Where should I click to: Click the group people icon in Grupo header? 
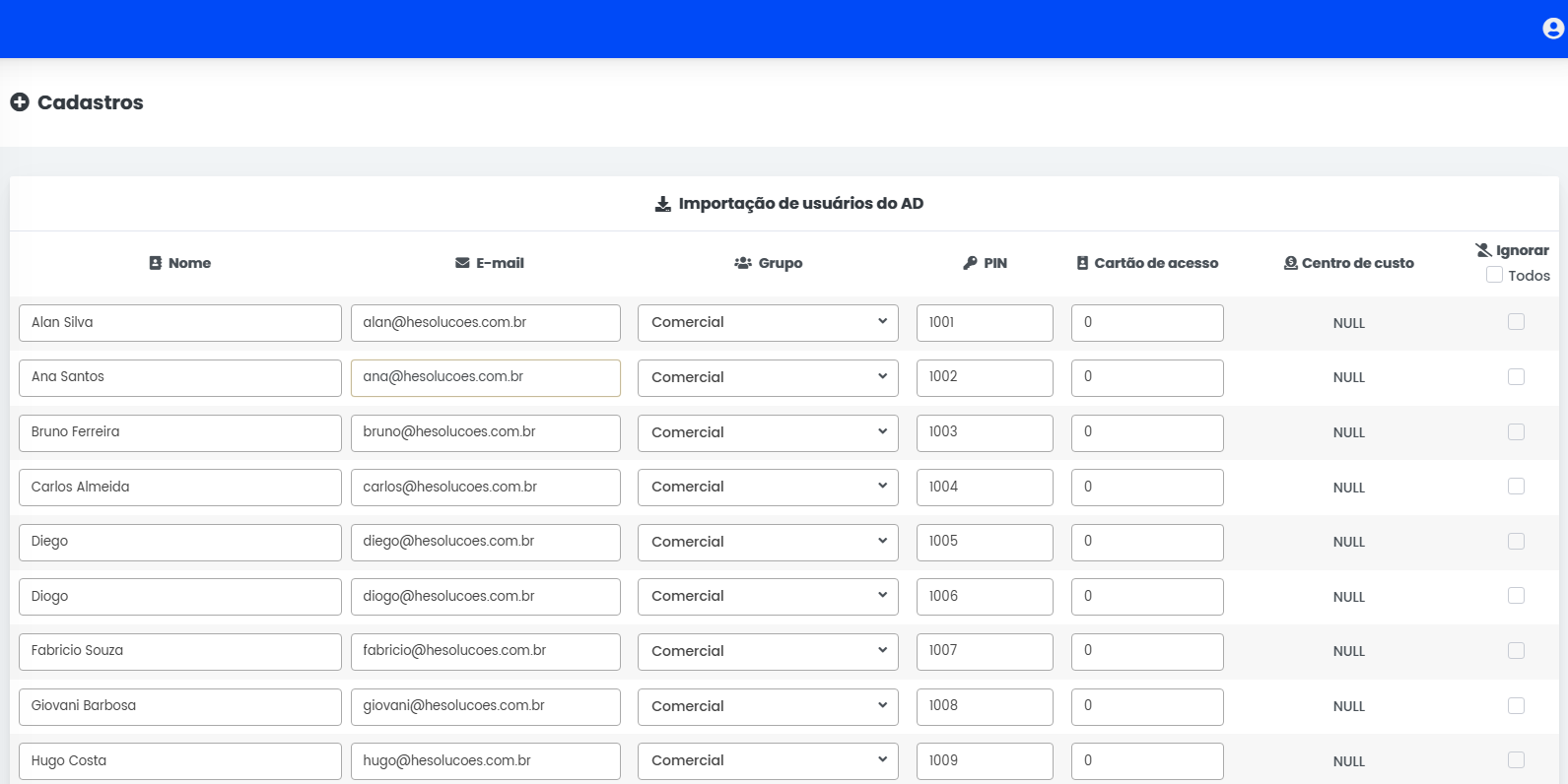pos(743,263)
